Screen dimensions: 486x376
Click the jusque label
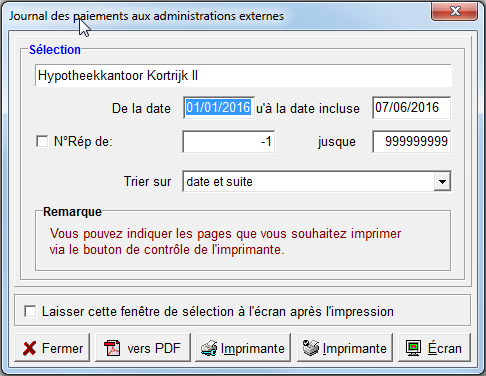[x=337, y=142]
